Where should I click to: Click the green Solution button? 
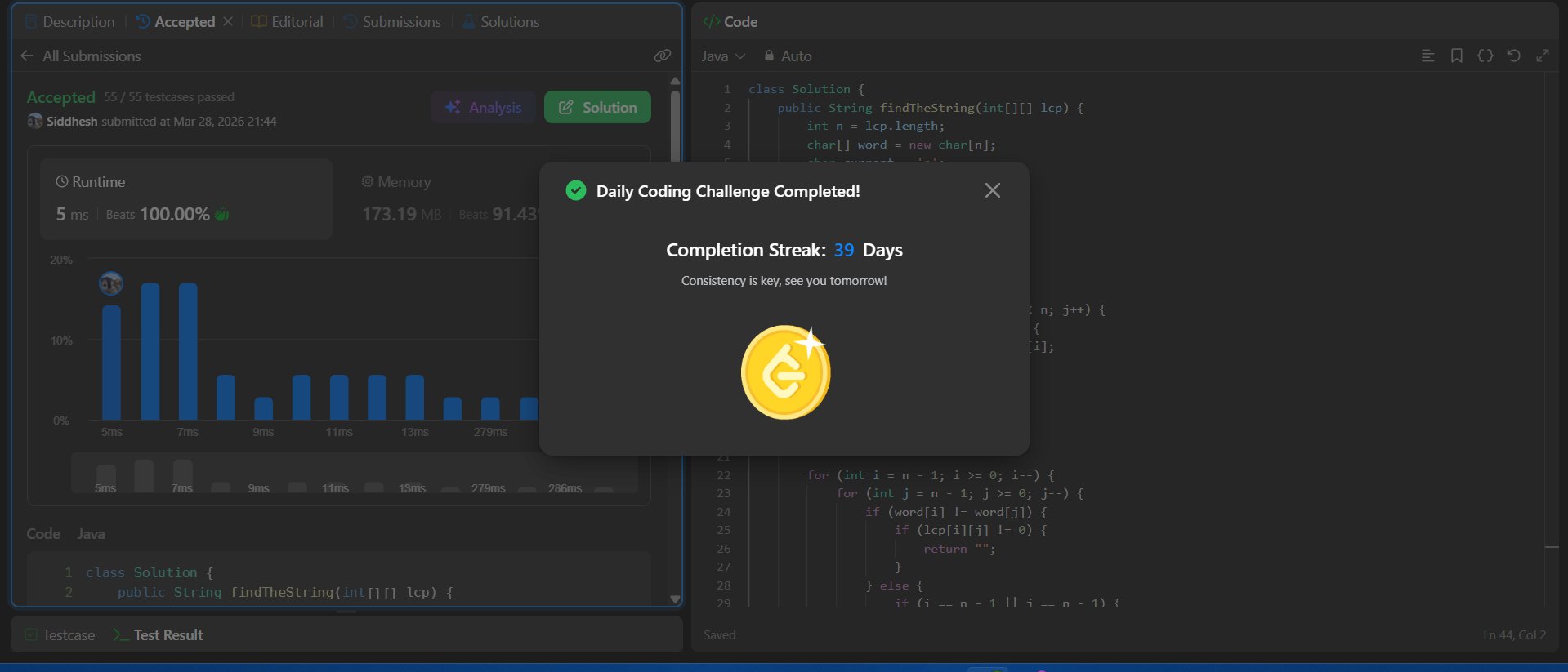point(597,107)
